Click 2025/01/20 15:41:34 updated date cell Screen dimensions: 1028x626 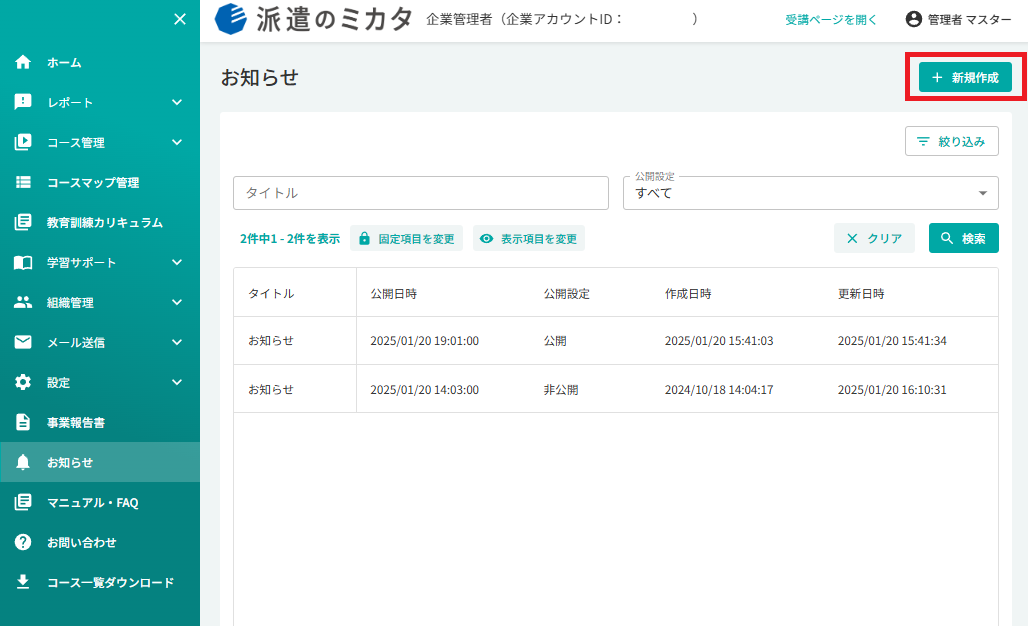point(892,341)
